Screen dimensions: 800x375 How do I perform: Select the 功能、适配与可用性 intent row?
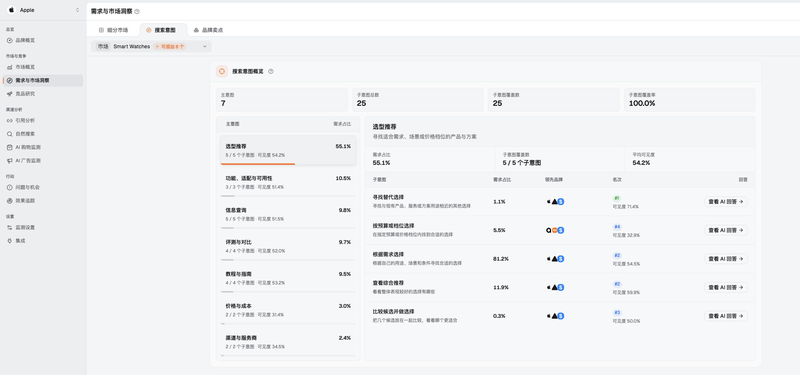point(288,182)
